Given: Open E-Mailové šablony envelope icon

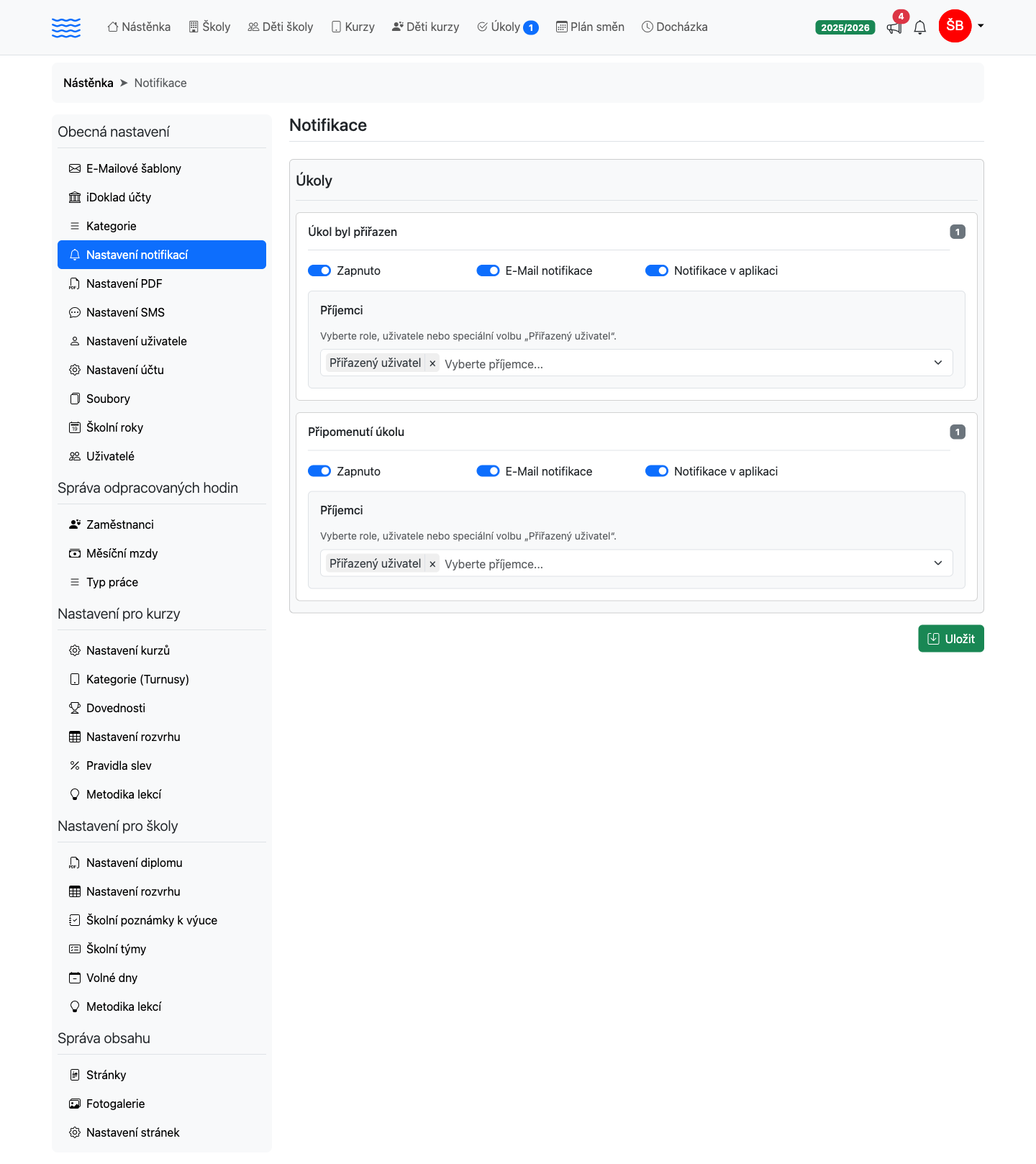Looking at the screenshot, I should click(x=75, y=168).
